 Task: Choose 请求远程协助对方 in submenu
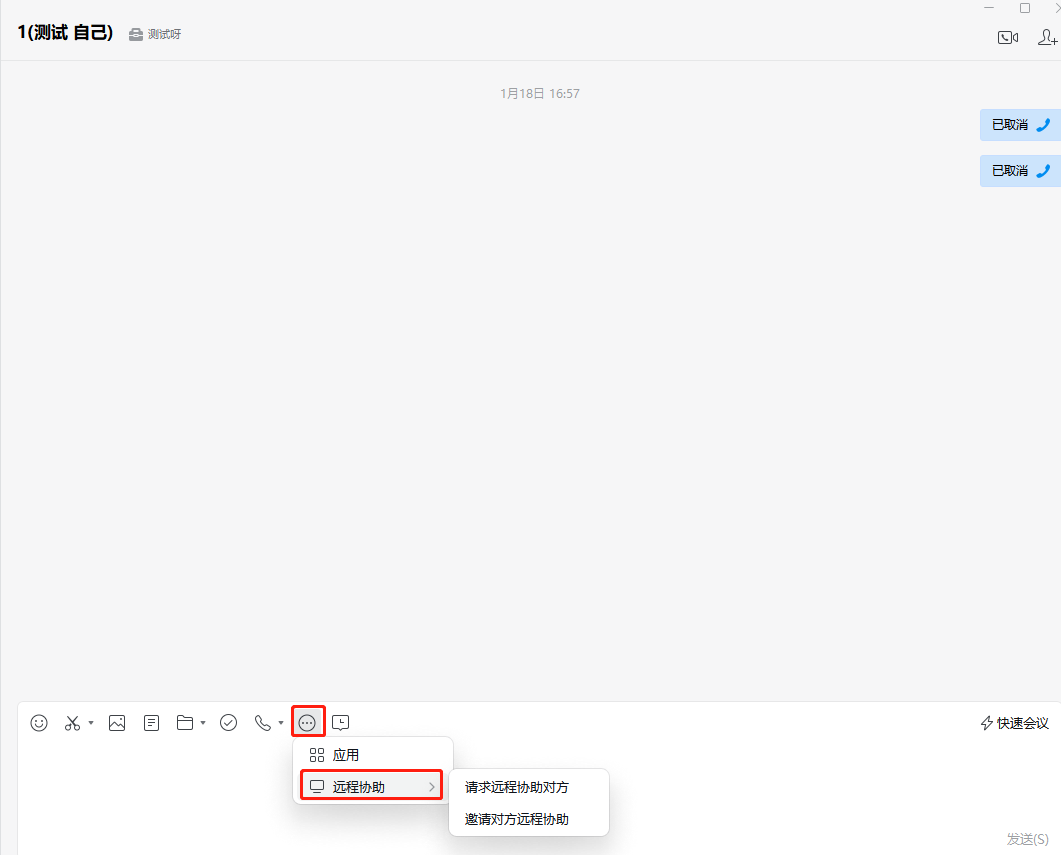pos(517,787)
